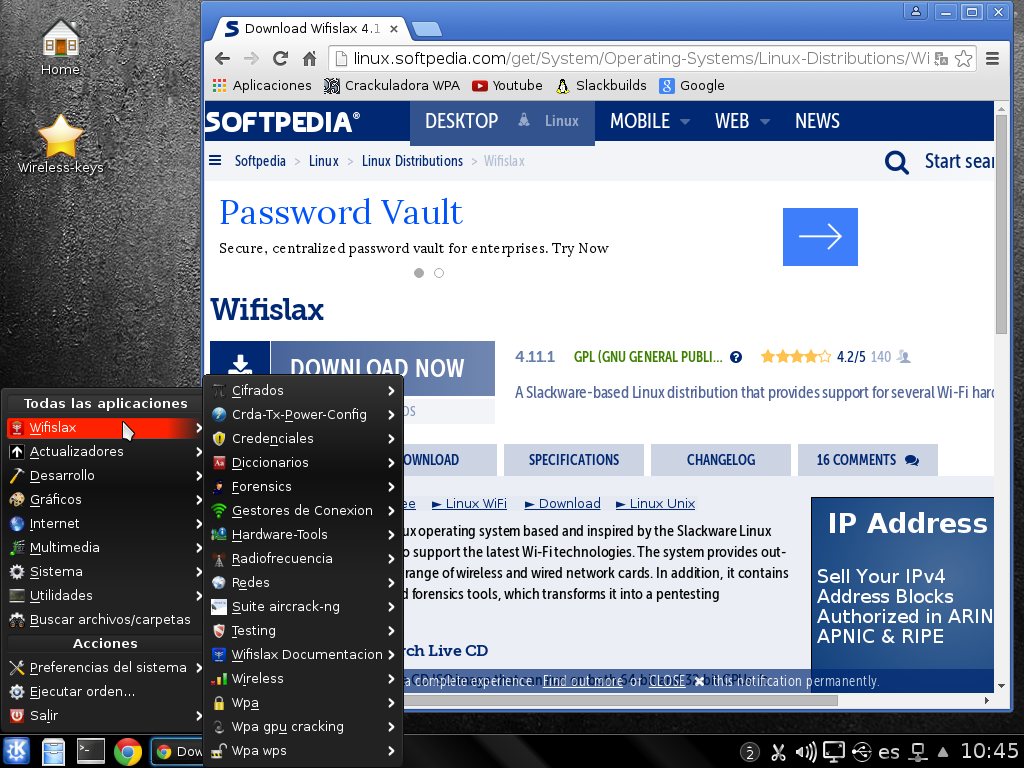Click Find out more in the notification bar
Screen dimensions: 1024x768
[x=583, y=681]
